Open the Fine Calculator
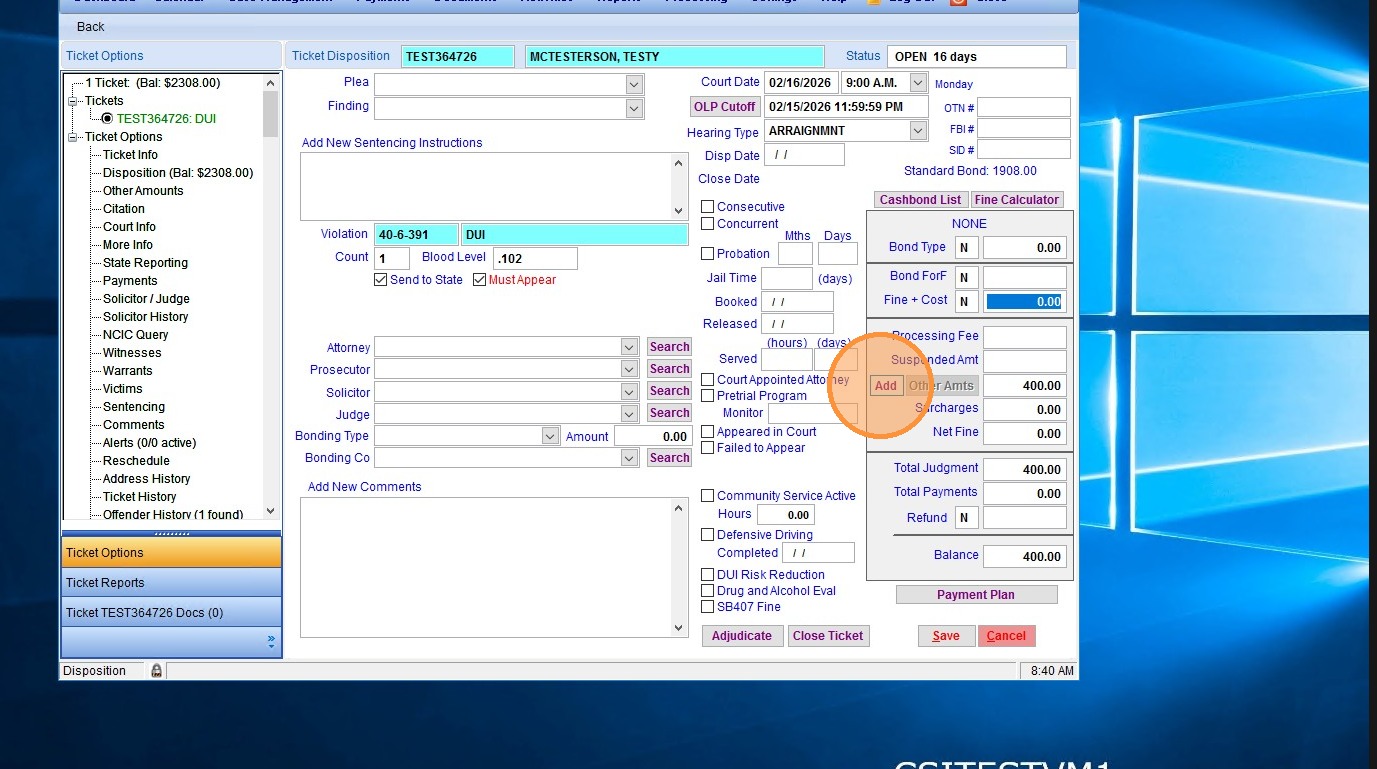This screenshot has width=1377, height=769. (x=1016, y=200)
